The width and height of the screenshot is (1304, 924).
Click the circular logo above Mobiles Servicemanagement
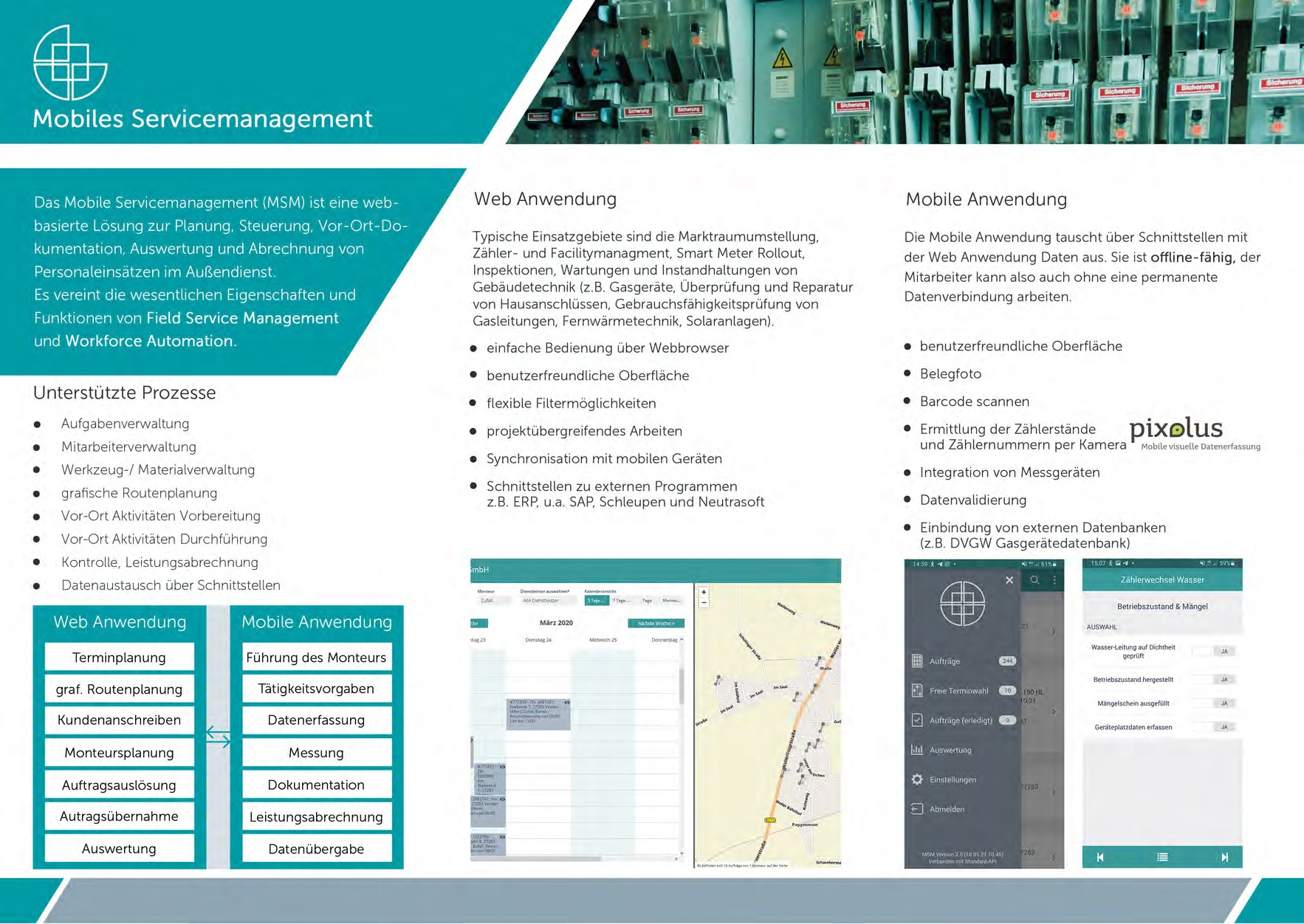click(70, 63)
